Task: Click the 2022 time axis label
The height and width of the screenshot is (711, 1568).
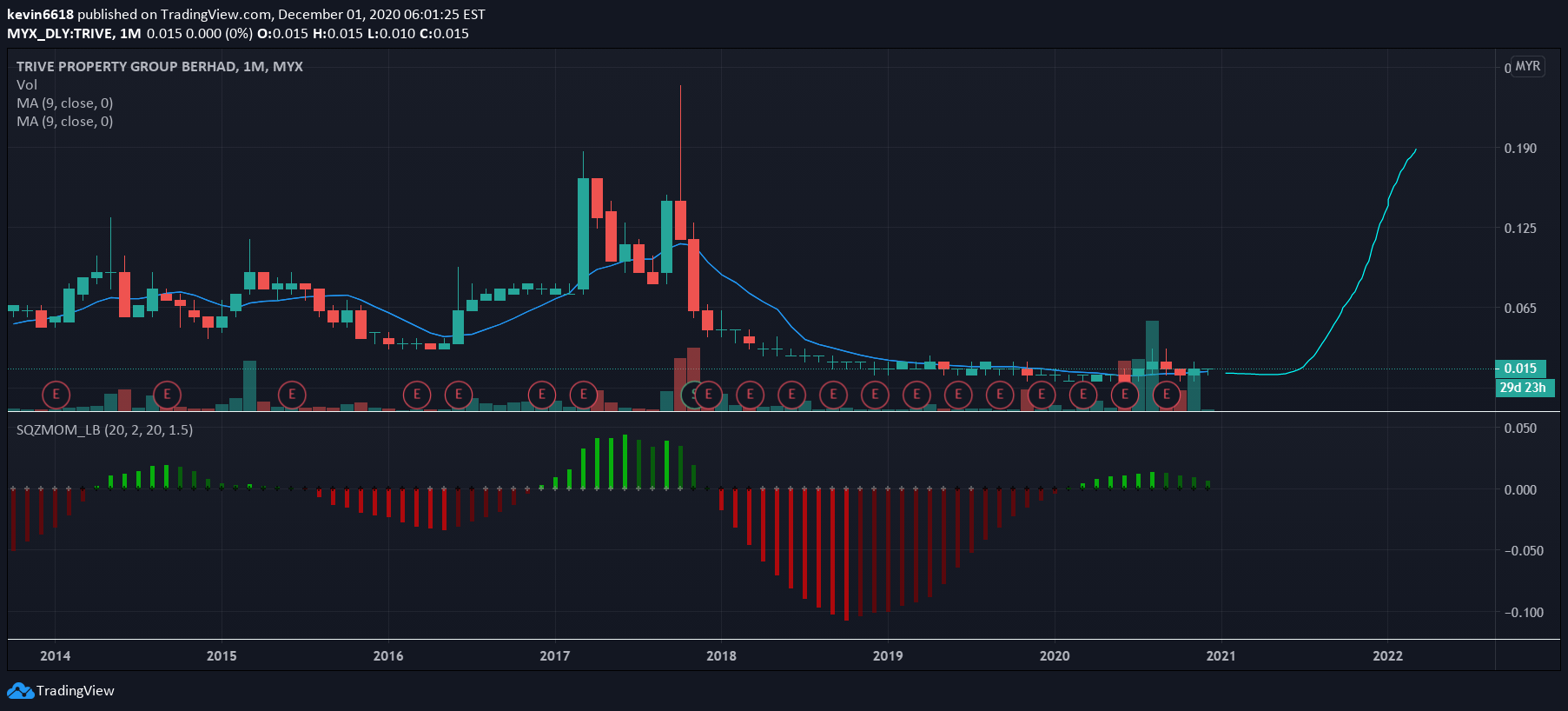Action: pos(1387,656)
